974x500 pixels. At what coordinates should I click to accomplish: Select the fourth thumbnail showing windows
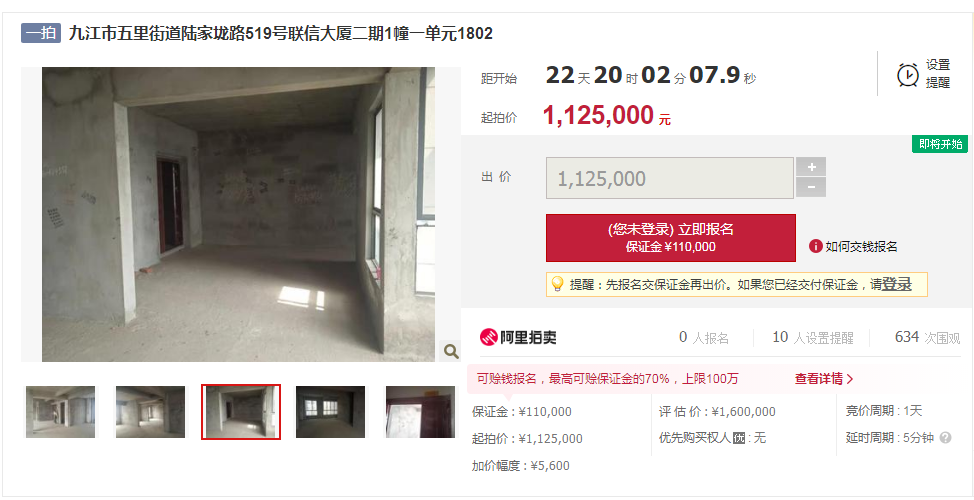(x=330, y=412)
